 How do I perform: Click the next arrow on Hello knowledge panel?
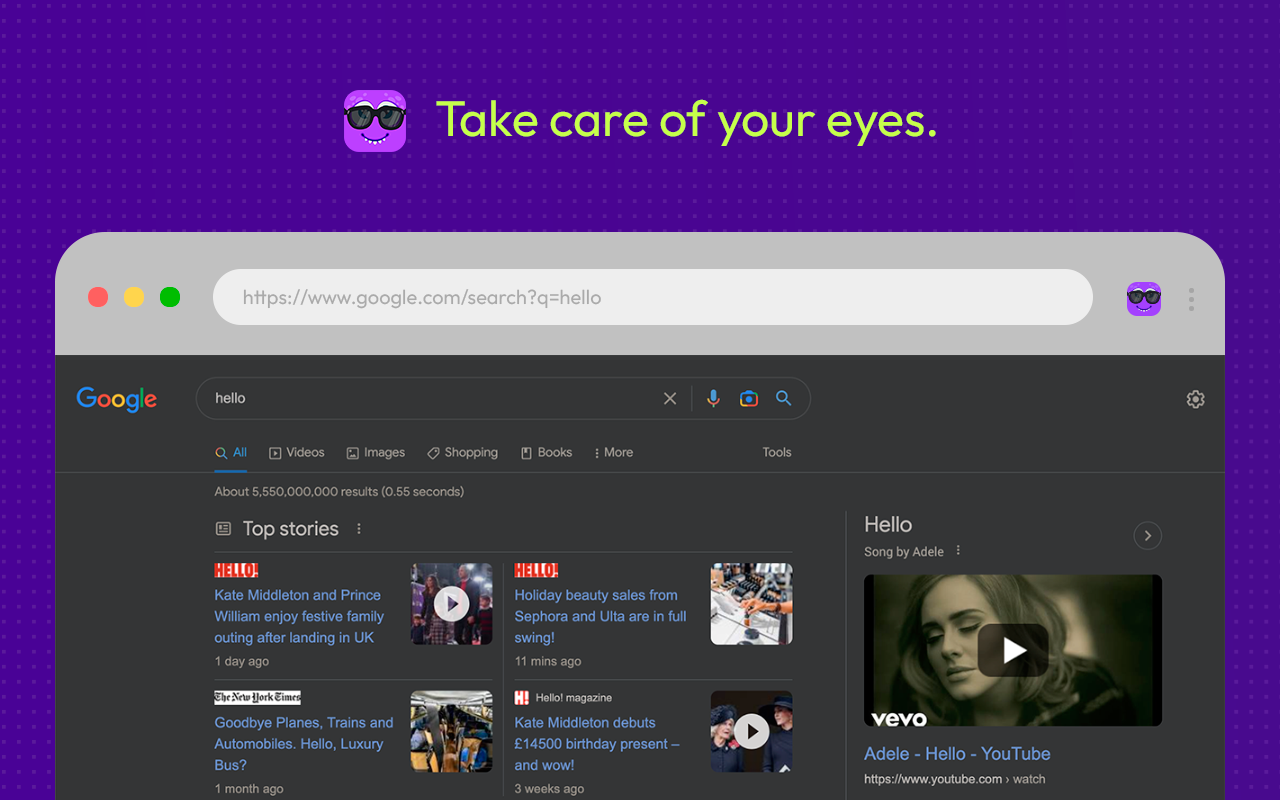(x=1148, y=536)
